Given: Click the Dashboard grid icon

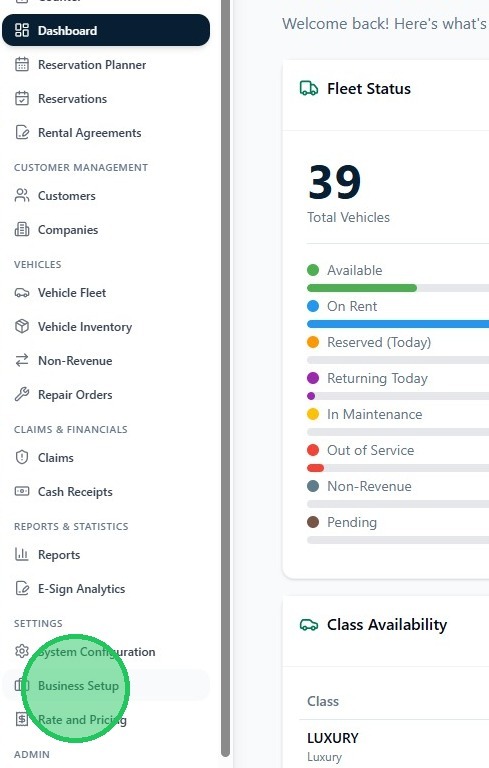Looking at the screenshot, I should [22, 30].
